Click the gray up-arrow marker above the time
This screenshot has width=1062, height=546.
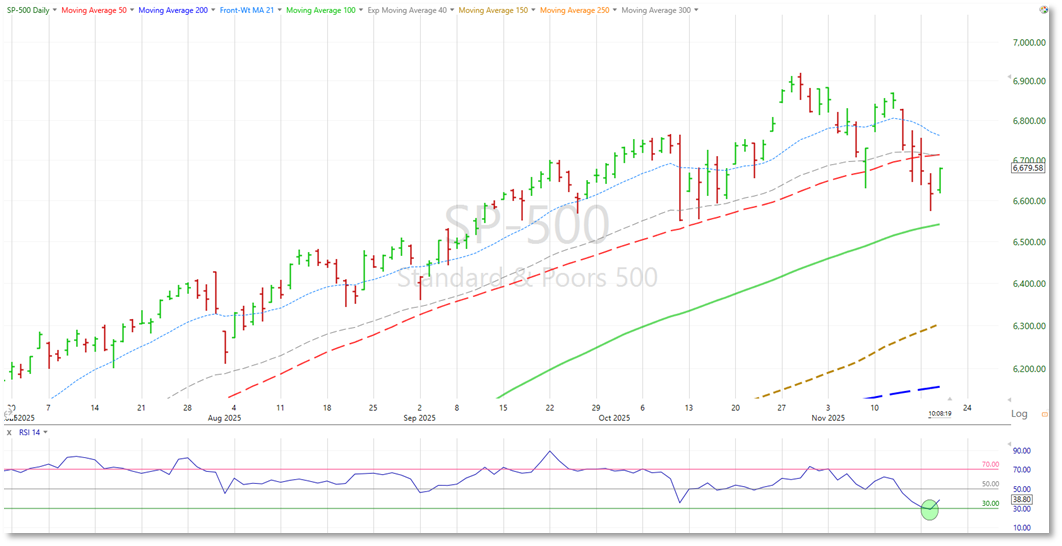click(950, 400)
